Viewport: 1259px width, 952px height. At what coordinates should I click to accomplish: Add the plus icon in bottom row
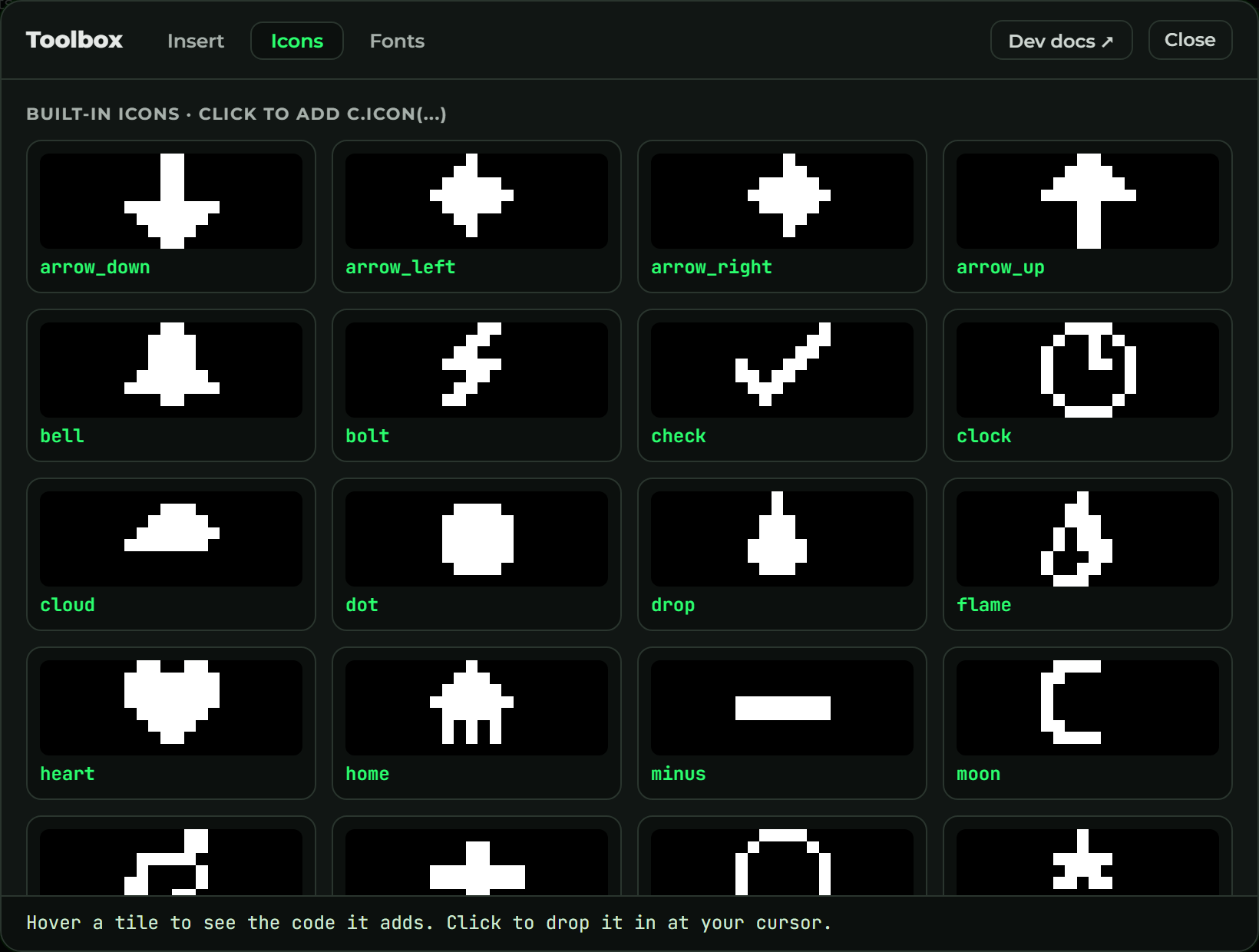(x=477, y=856)
